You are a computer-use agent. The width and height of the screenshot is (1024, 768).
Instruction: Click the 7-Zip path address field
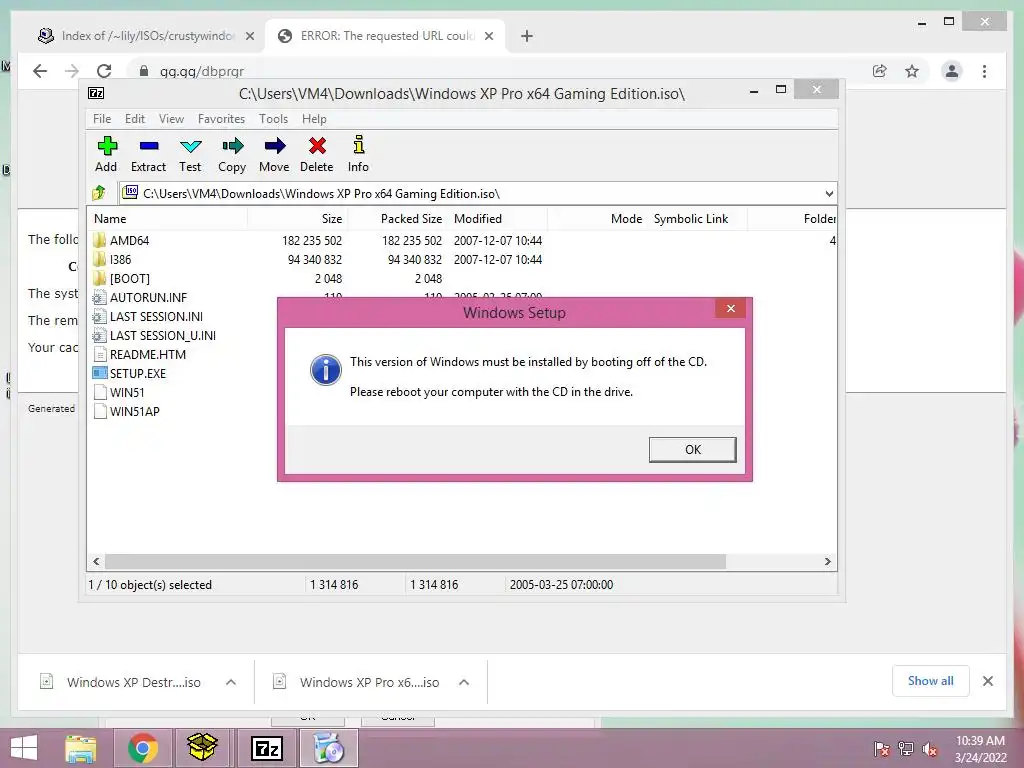477,193
